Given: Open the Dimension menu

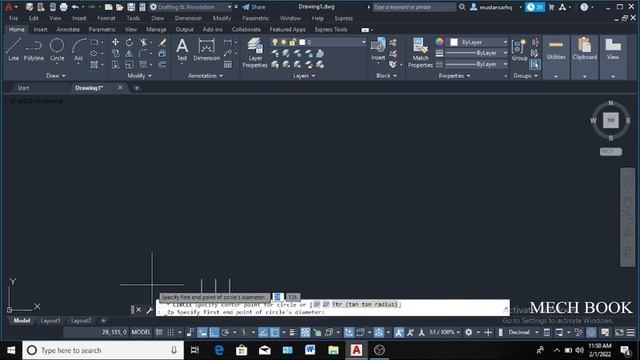Looking at the screenshot, I should pyautogui.click(x=188, y=18).
